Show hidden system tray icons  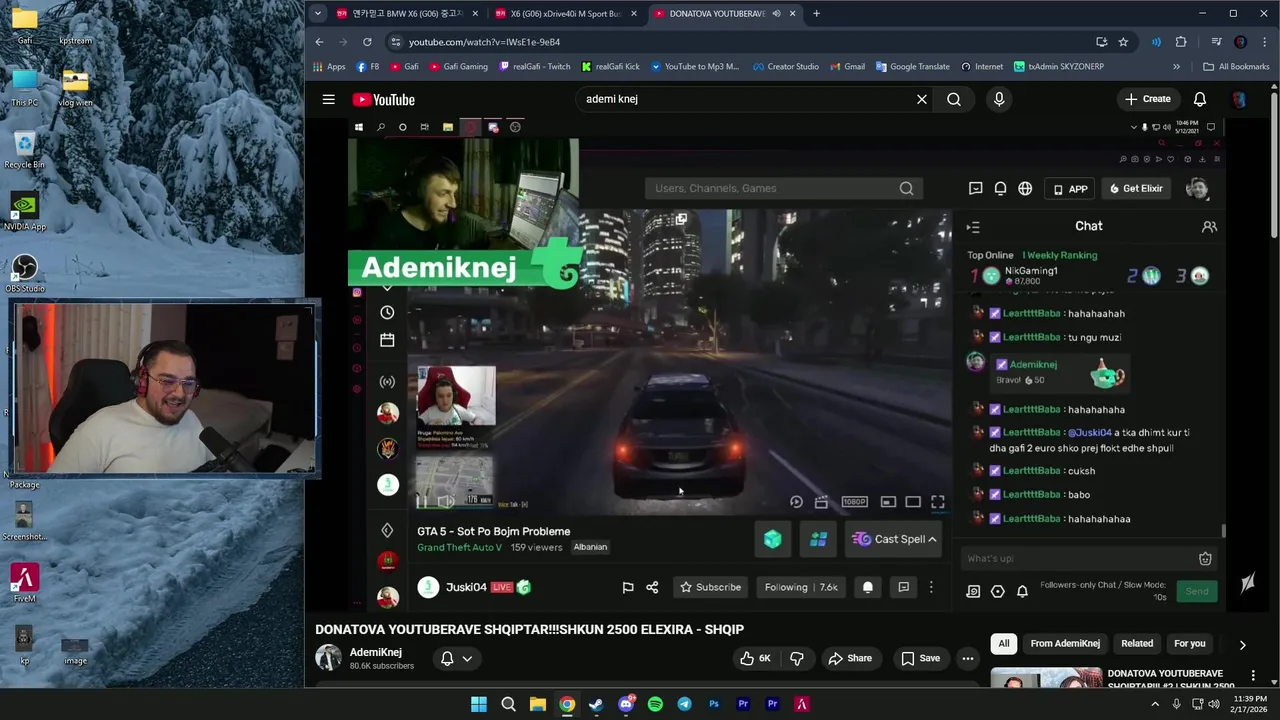pyautogui.click(x=1155, y=704)
